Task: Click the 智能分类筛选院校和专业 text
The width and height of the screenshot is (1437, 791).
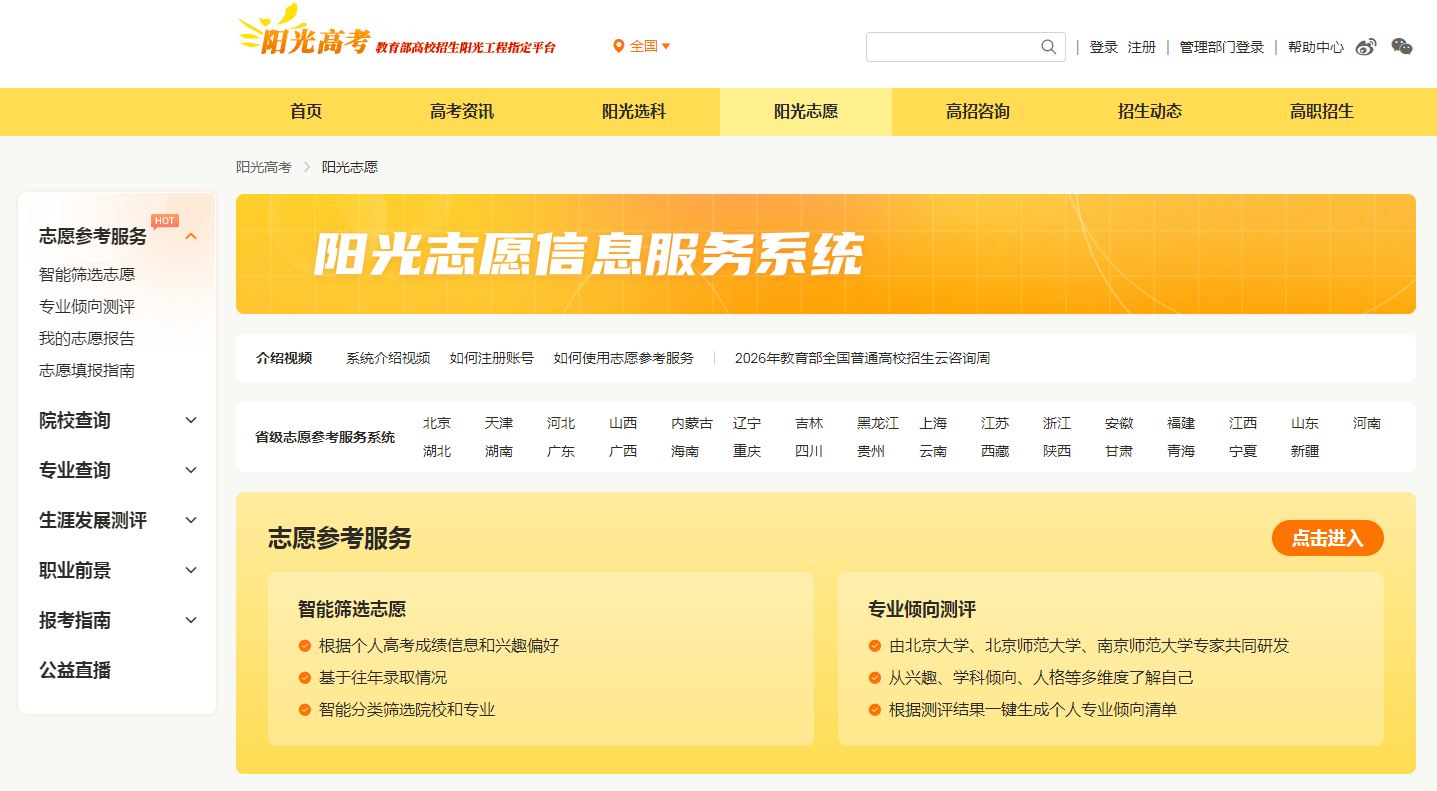Action: [407, 710]
